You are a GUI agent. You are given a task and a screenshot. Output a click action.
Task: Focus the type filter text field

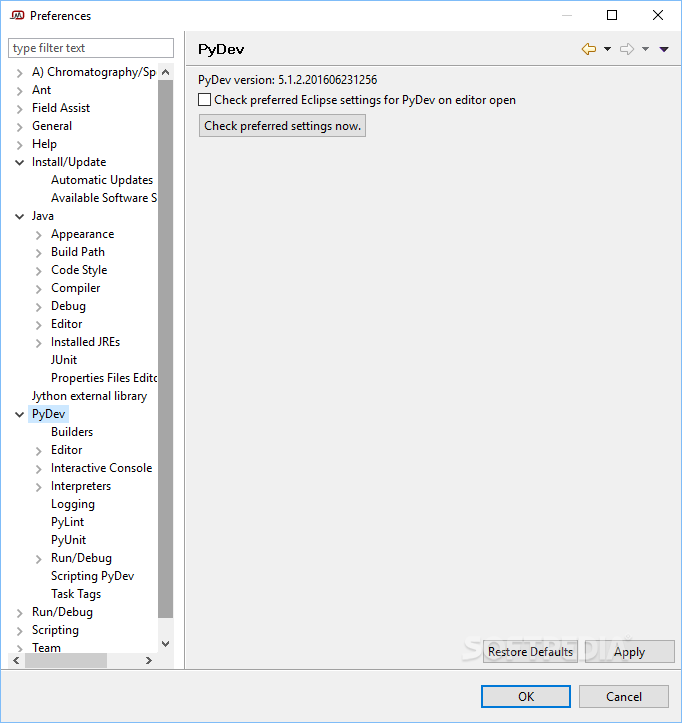click(x=91, y=48)
